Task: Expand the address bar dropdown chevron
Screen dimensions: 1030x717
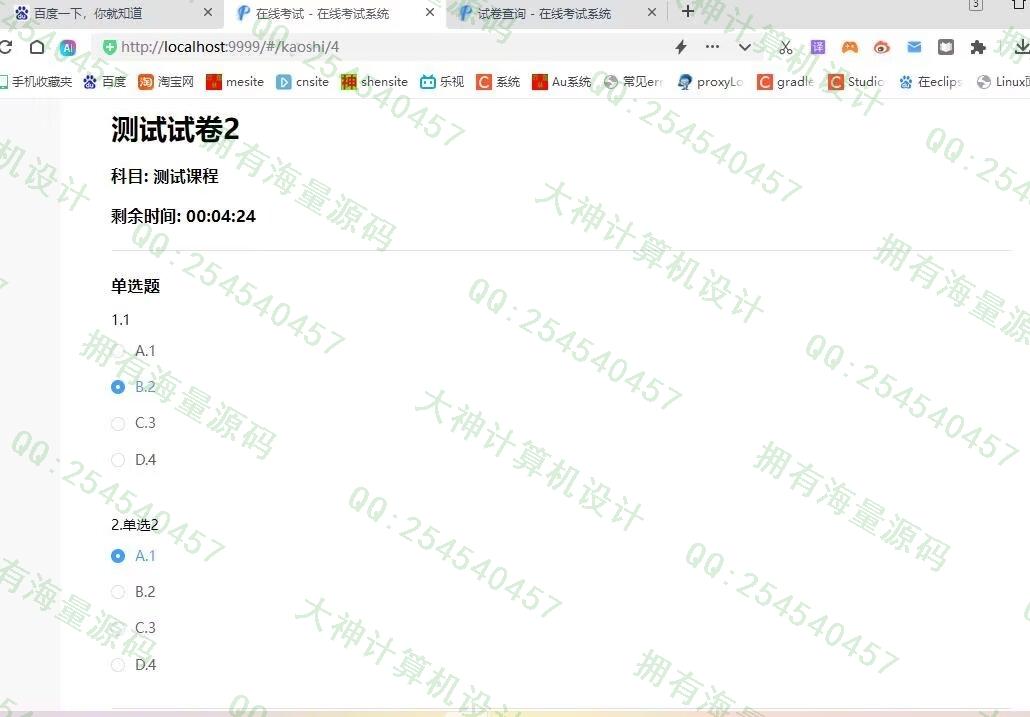Action: (744, 47)
